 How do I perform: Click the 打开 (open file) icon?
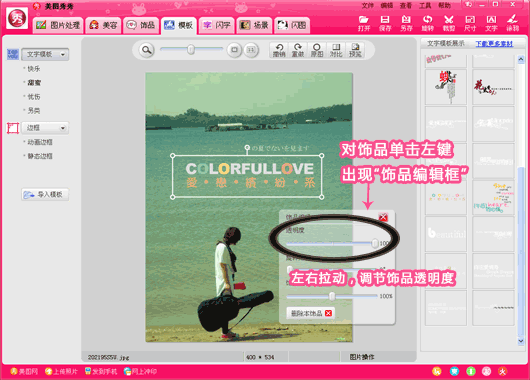364,23
